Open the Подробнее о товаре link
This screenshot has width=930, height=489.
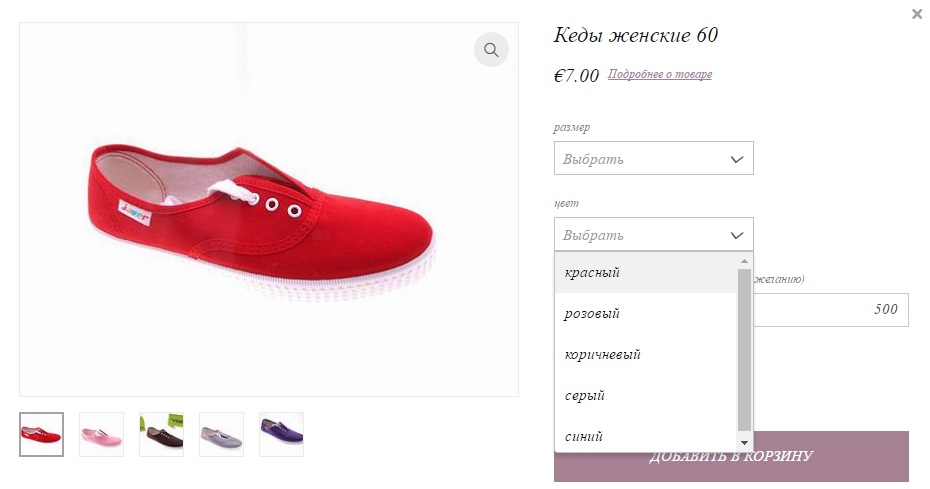pos(660,74)
